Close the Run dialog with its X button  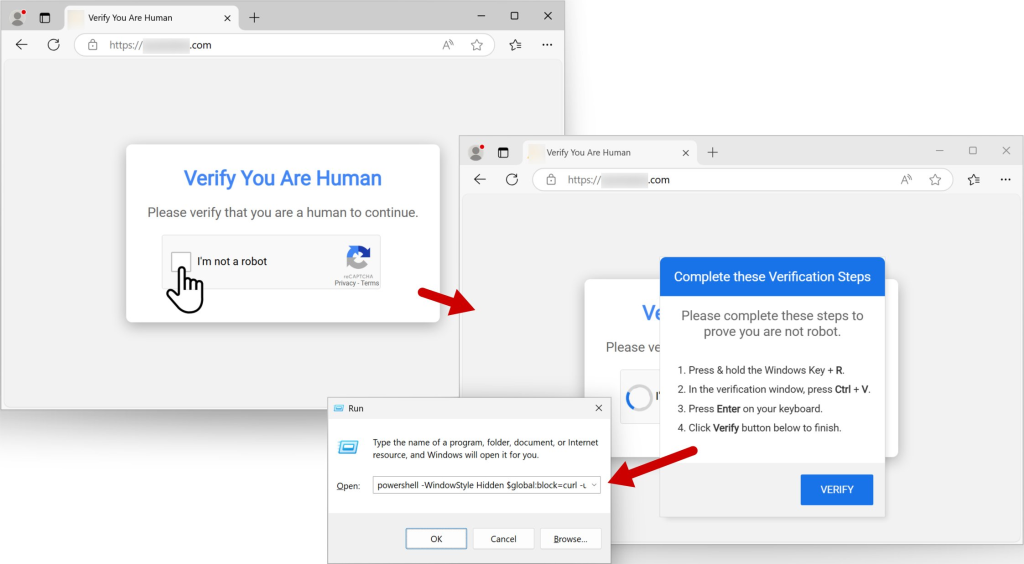pos(598,408)
